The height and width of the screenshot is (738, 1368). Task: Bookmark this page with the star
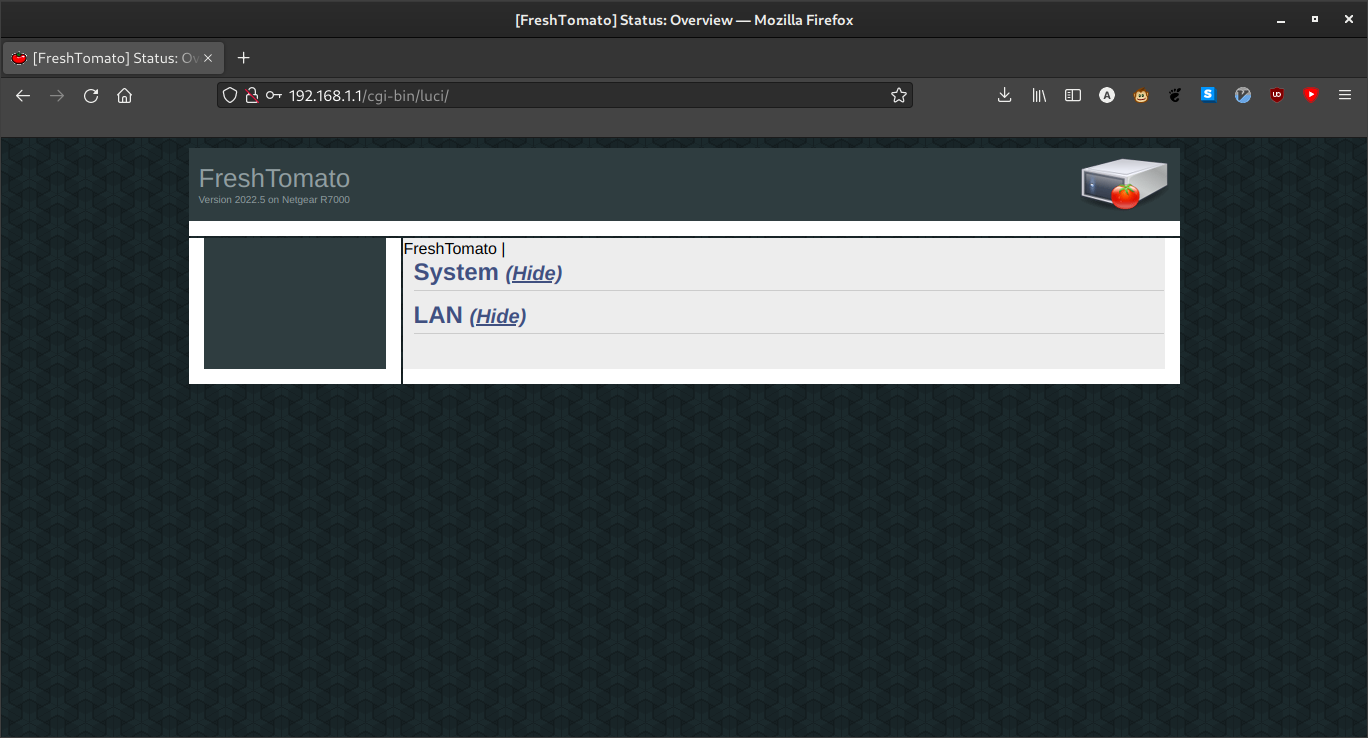899,95
